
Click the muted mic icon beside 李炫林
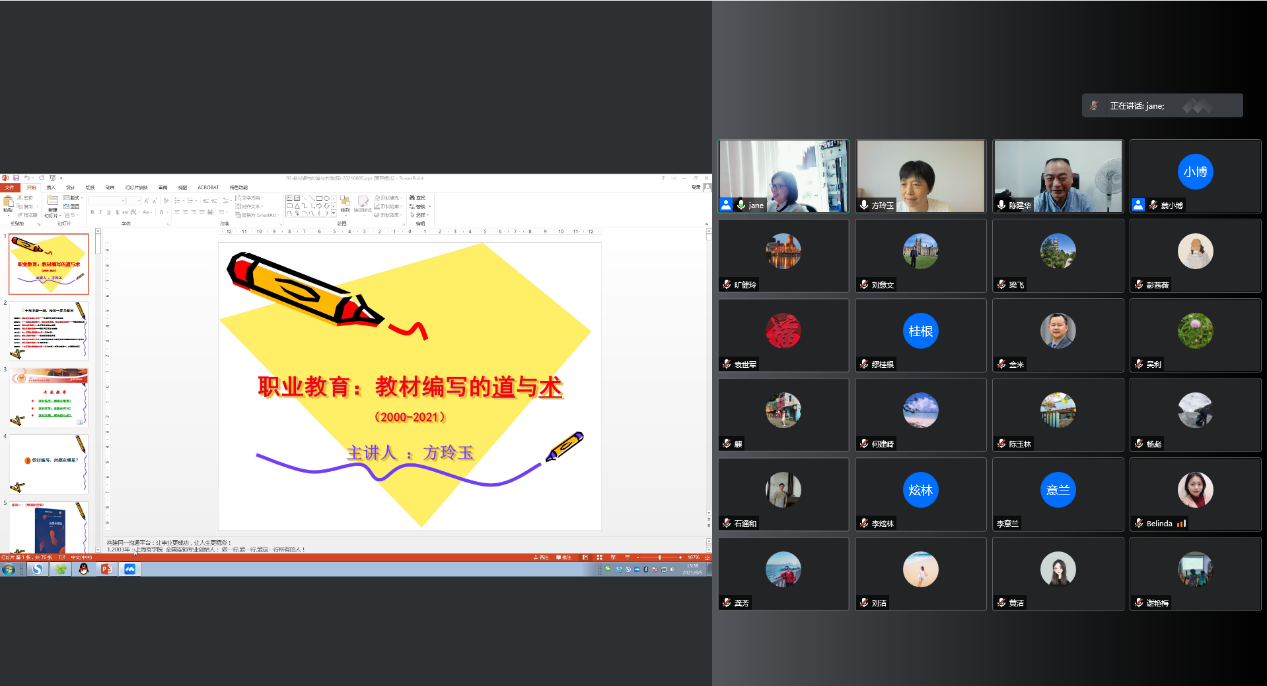click(864, 523)
